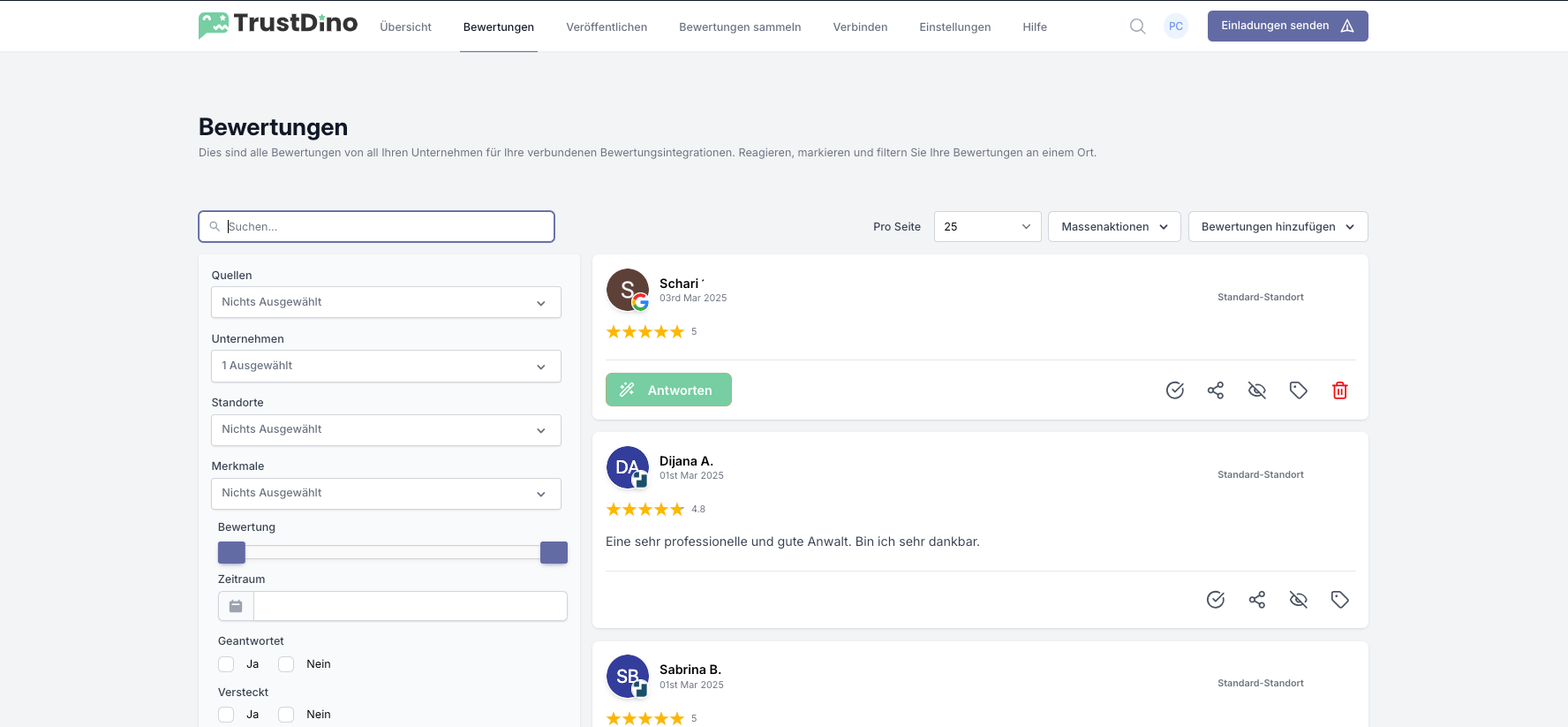Hide Dijana A.'s review with the eye icon

[1298, 600]
